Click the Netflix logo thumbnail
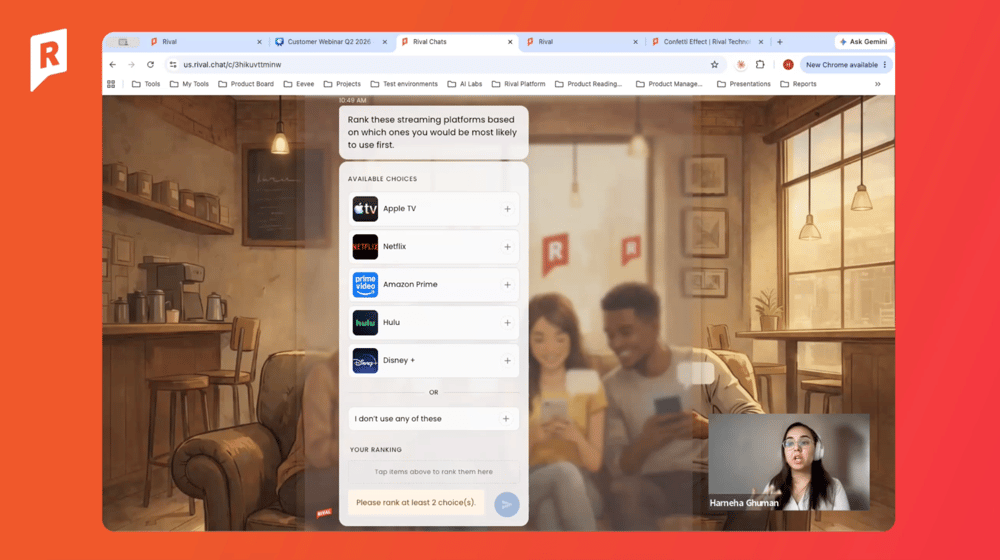The height and width of the screenshot is (560, 1000). 365,247
